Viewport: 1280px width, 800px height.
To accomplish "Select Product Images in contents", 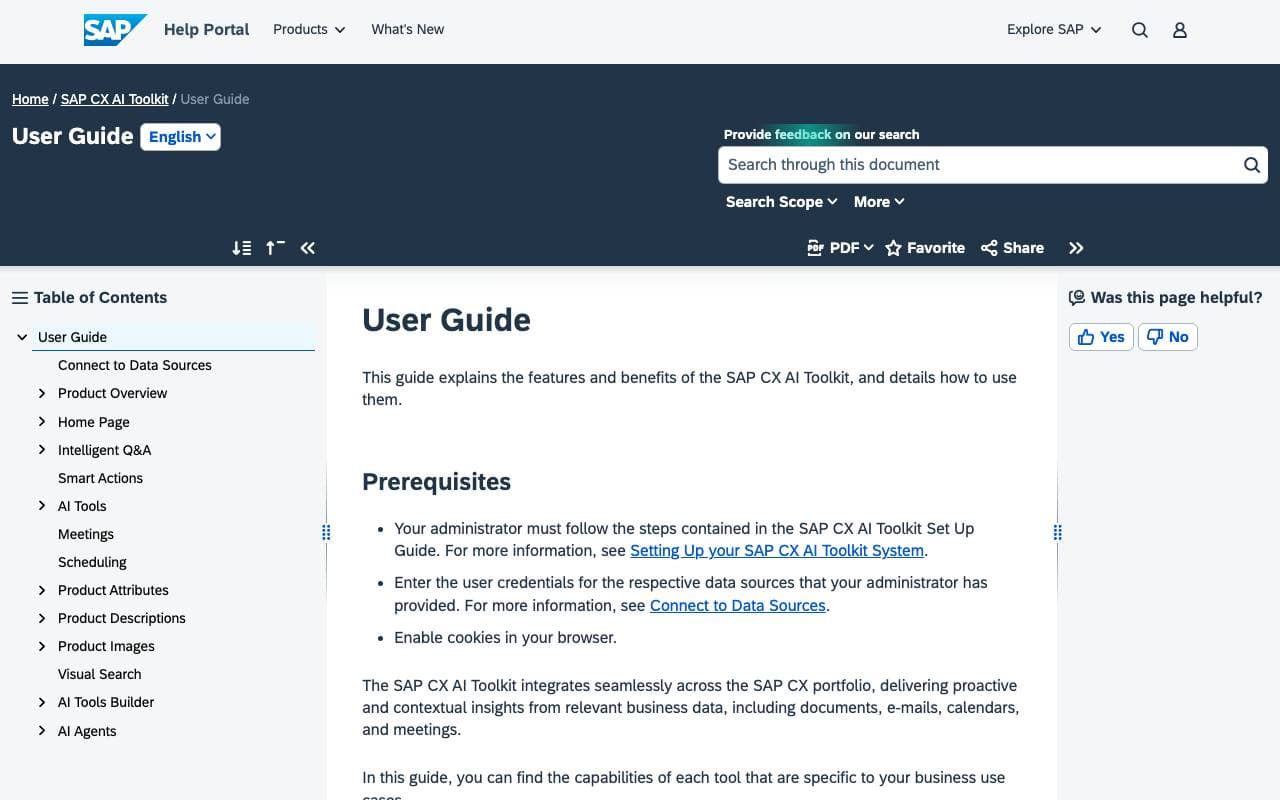I will pyautogui.click(x=106, y=646).
